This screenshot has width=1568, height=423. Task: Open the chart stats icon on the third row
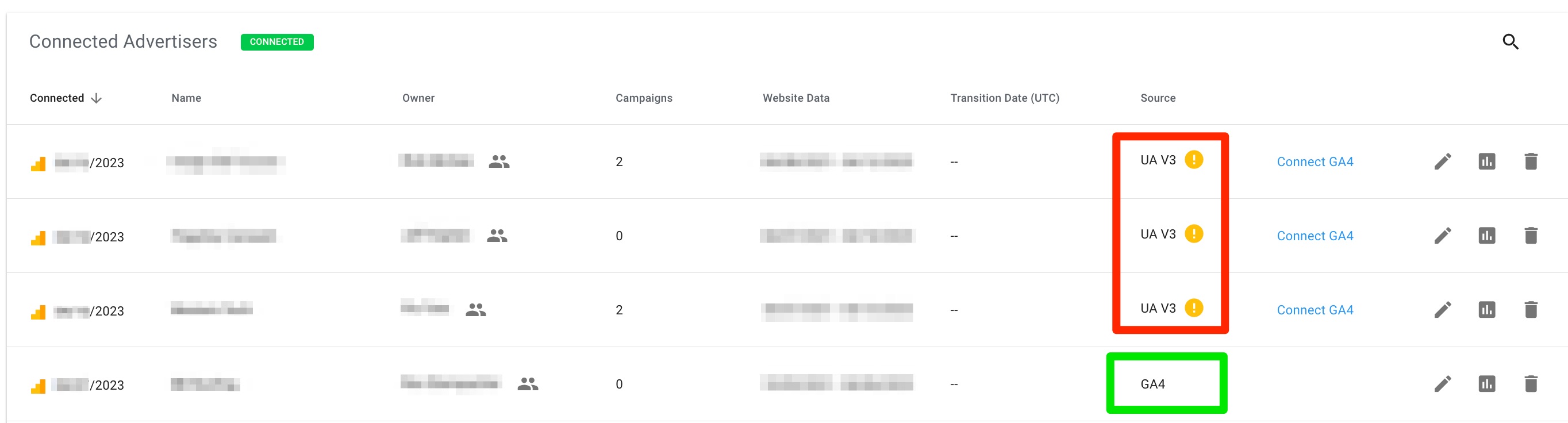coord(1486,309)
